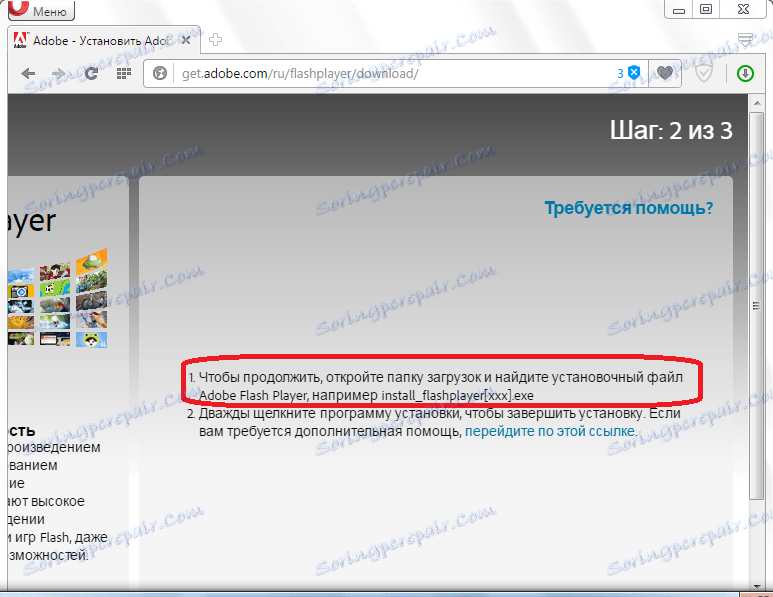Open 'Требуется помощь?' link
773x597 pixels.
point(629,208)
